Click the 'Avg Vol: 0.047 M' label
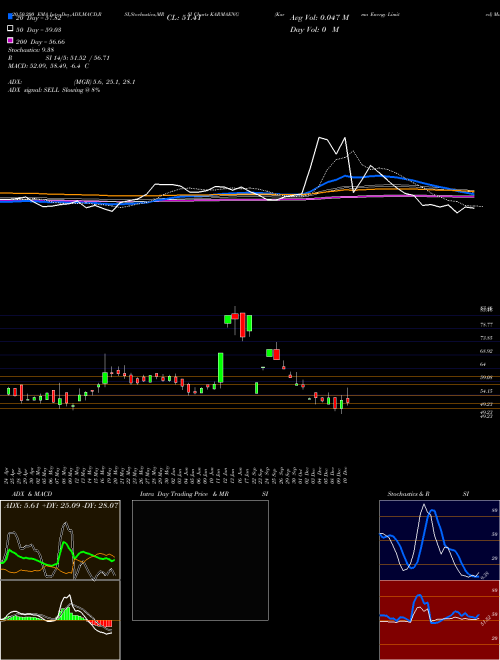Image resolution: width=500 pixels, height=660 pixels. (319, 18)
